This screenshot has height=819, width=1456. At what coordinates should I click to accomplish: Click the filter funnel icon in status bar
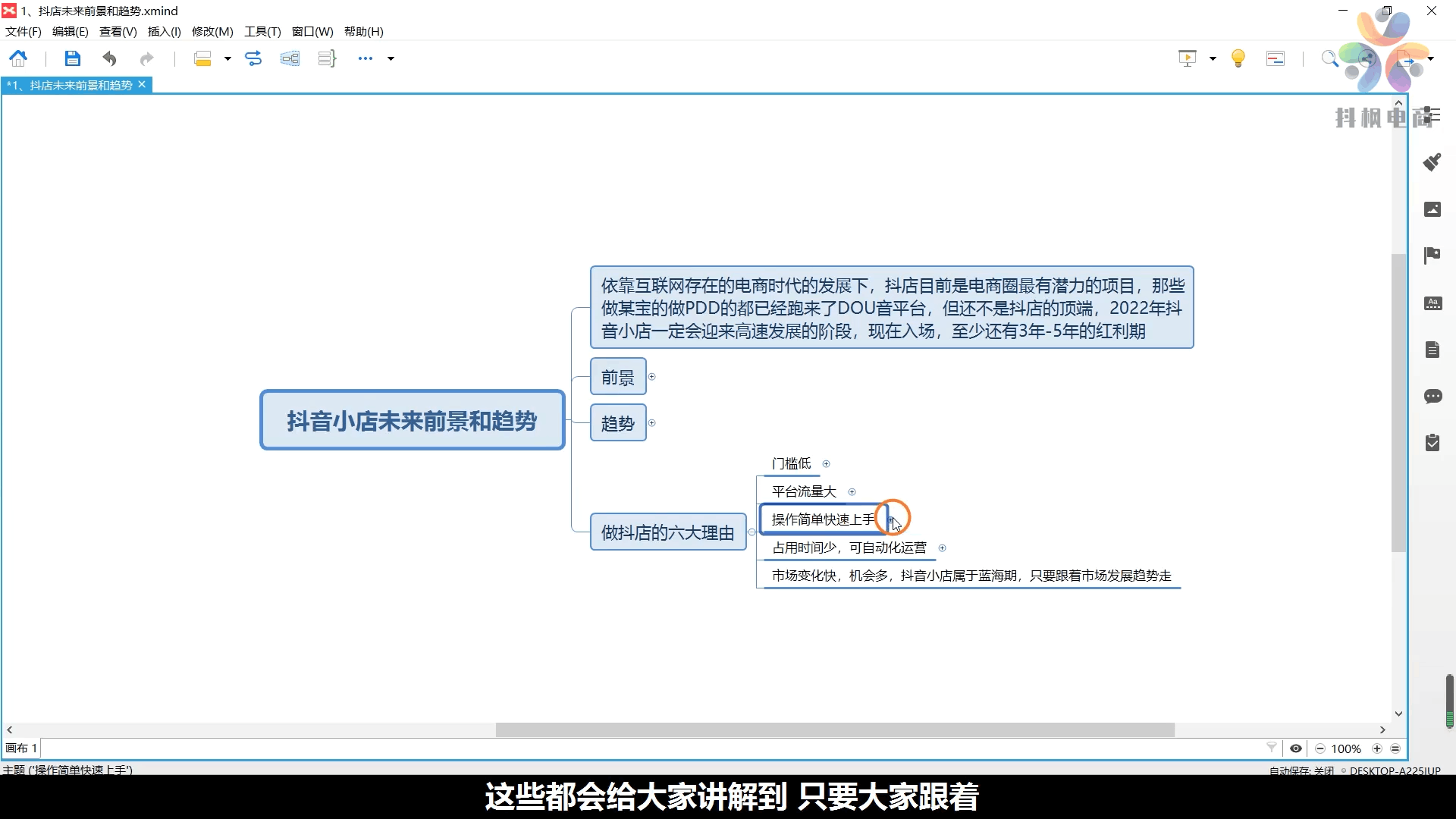[1272, 748]
